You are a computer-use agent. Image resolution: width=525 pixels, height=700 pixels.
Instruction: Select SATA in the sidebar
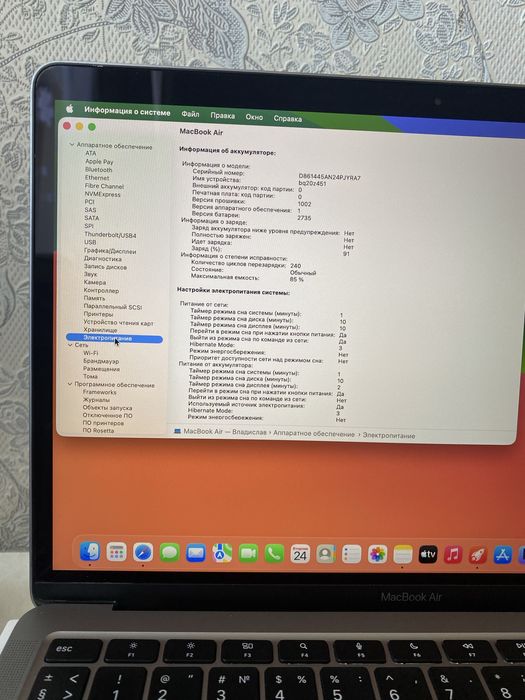pyautogui.click(x=92, y=218)
